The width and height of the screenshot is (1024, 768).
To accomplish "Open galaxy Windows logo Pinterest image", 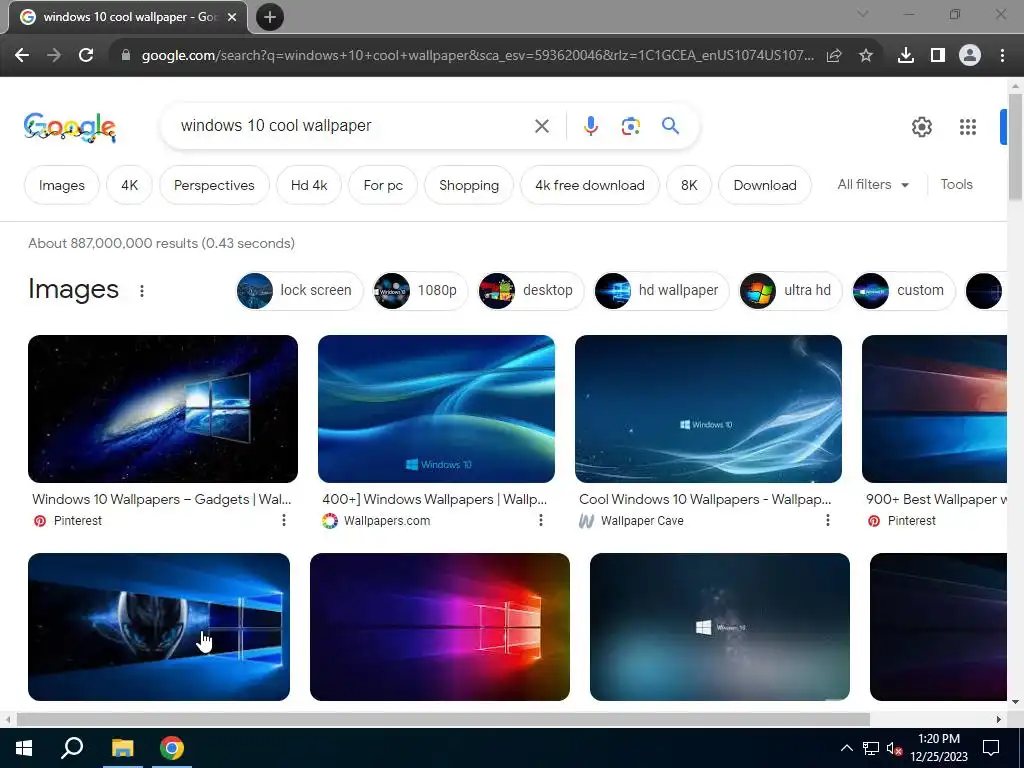I will point(163,409).
